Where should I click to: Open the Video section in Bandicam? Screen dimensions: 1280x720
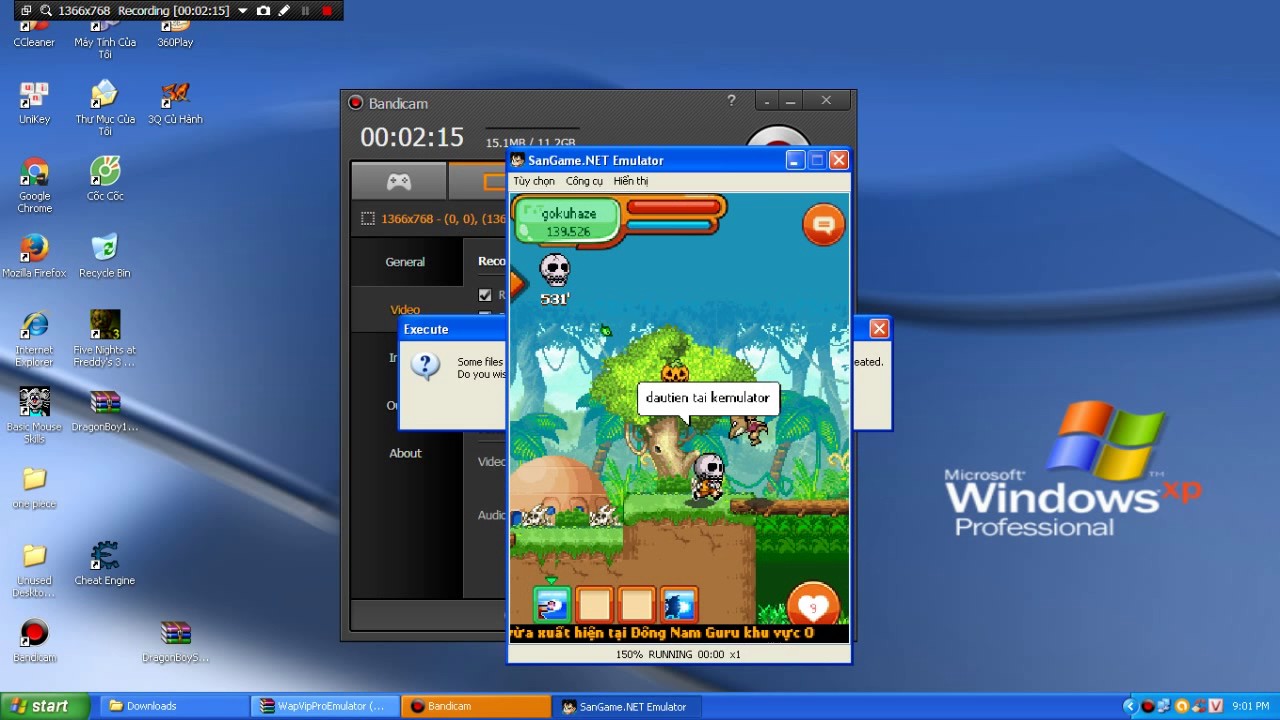point(405,310)
